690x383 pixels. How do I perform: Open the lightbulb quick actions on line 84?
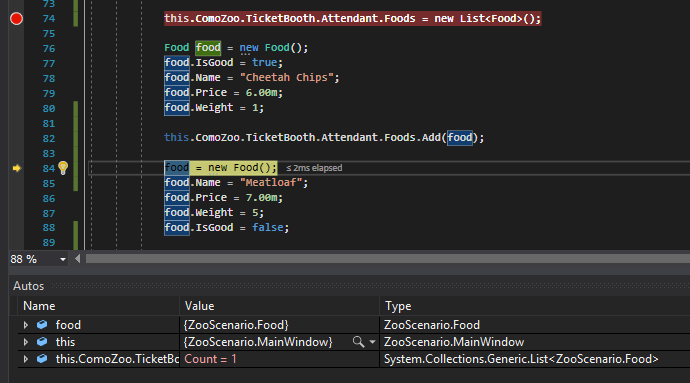(x=63, y=168)
